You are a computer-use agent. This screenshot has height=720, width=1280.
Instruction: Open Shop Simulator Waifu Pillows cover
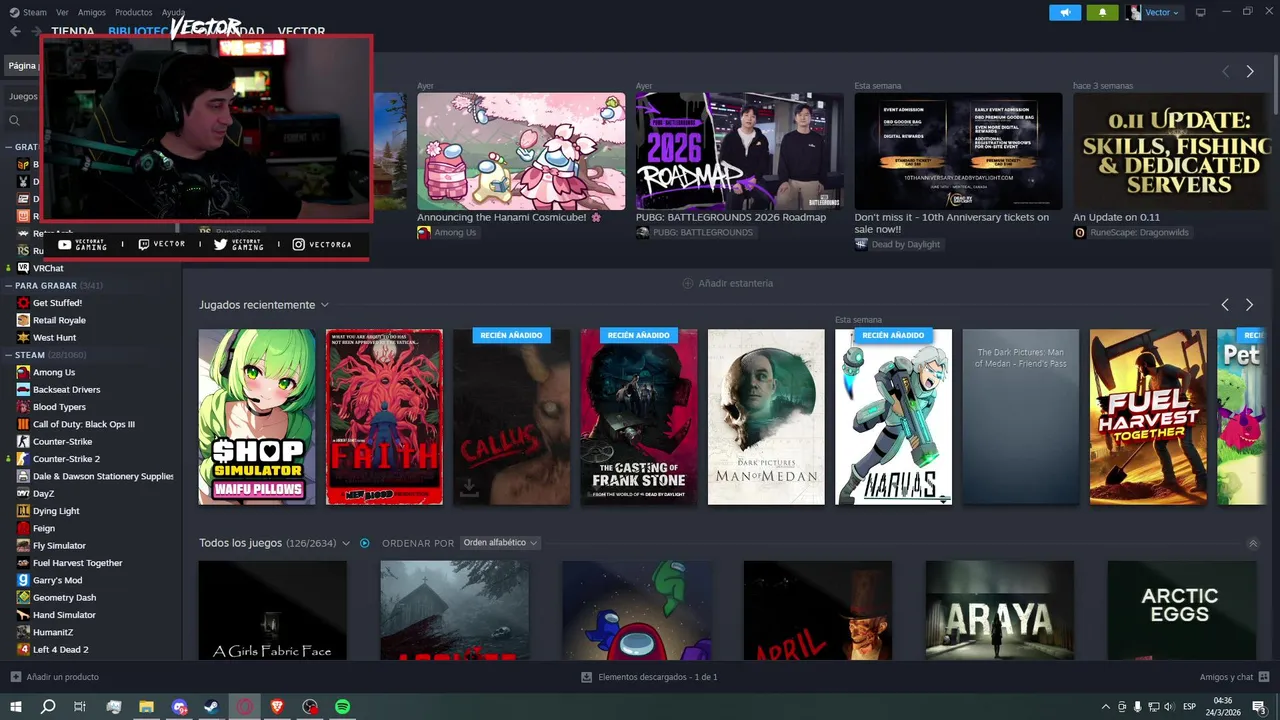click(x=257, y=417)
